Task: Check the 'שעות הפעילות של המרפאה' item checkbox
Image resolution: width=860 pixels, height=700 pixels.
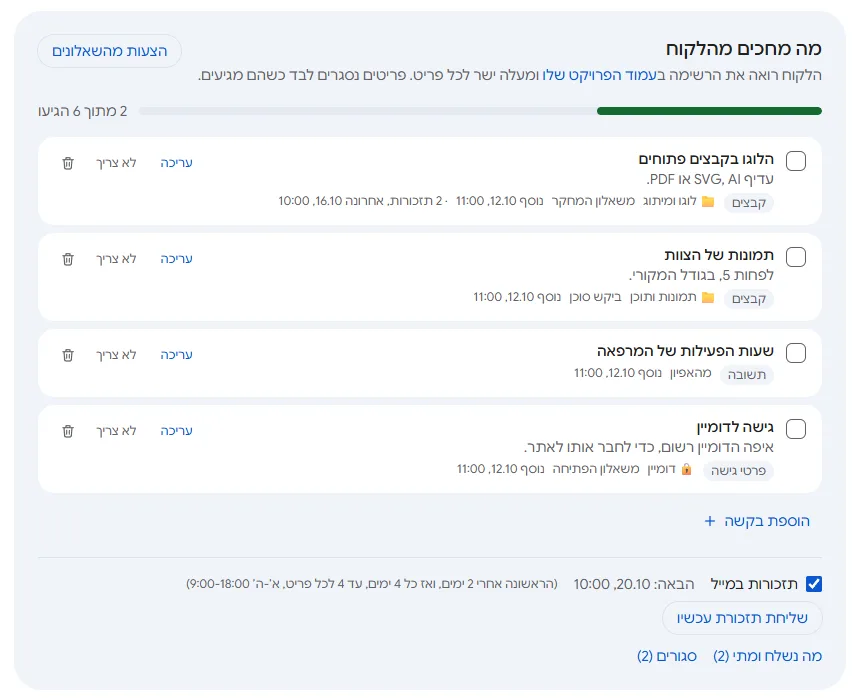Action: click(x=796, y=353)
